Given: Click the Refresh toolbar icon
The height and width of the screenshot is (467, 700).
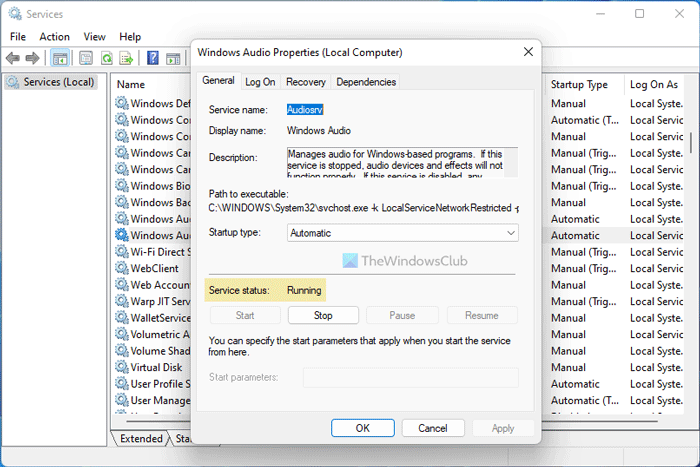Looking at the screenshot, I should tap(107, 58).
